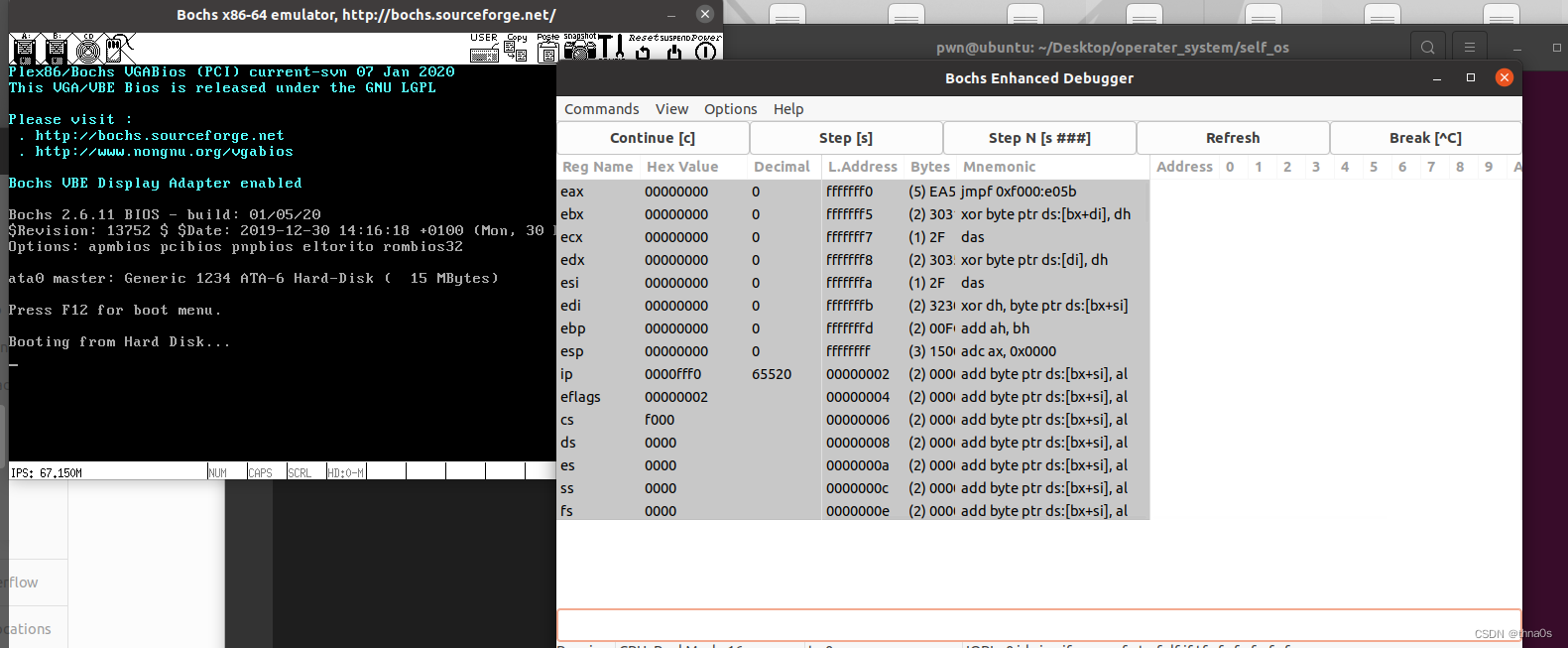Click the NUM indicator in Bochs status bar
The height and width of the screenshot is (648, 1568).
coord(217,473)
